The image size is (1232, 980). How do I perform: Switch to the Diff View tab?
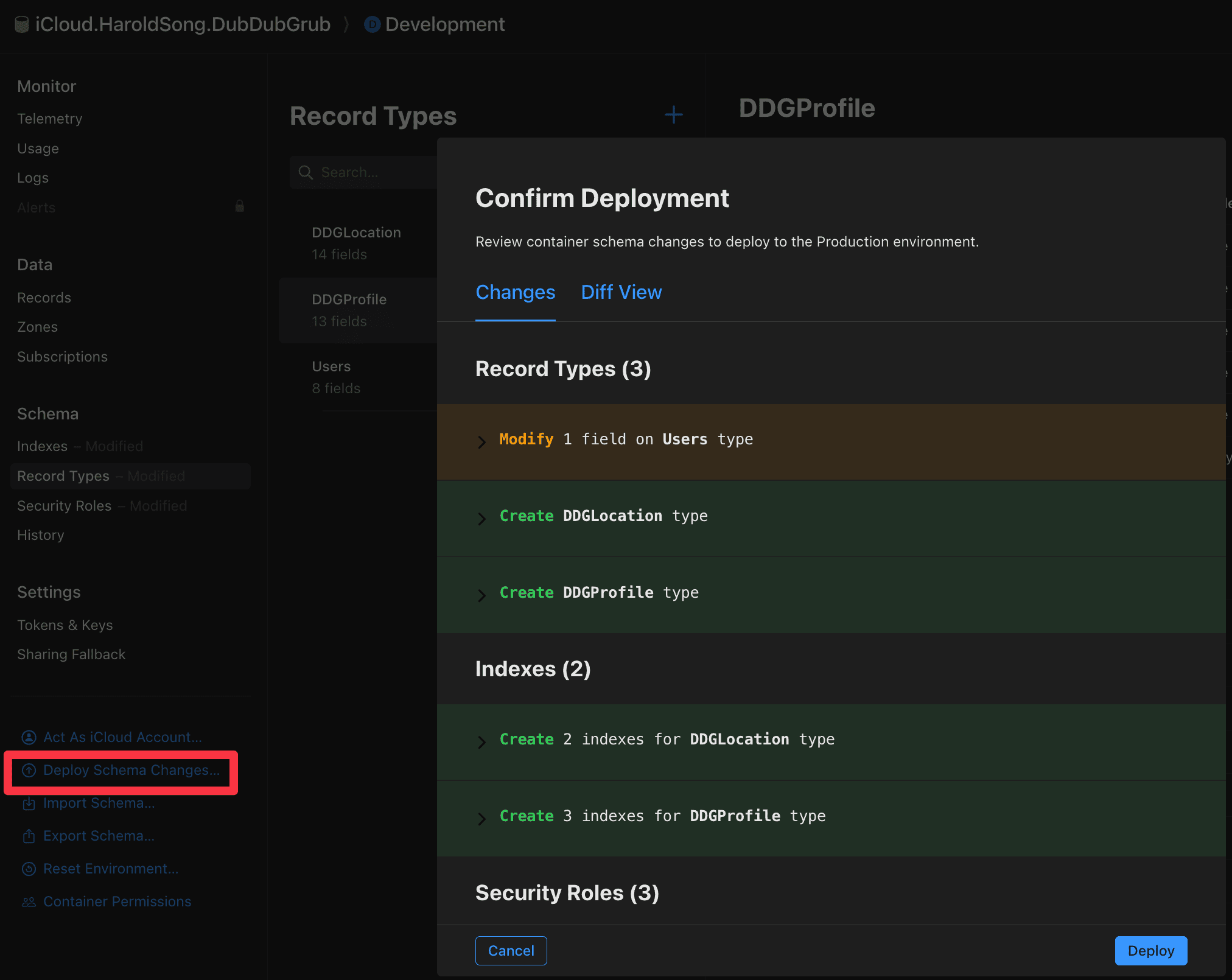coord(621,292)
